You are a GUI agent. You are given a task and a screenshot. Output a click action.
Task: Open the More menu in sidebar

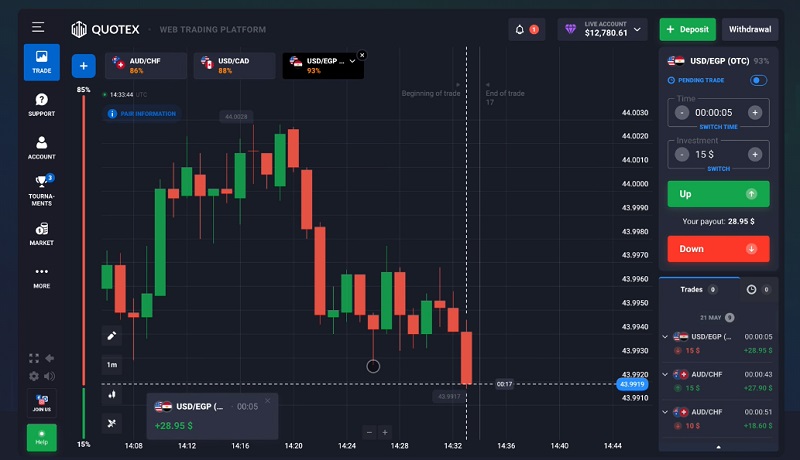42,277
